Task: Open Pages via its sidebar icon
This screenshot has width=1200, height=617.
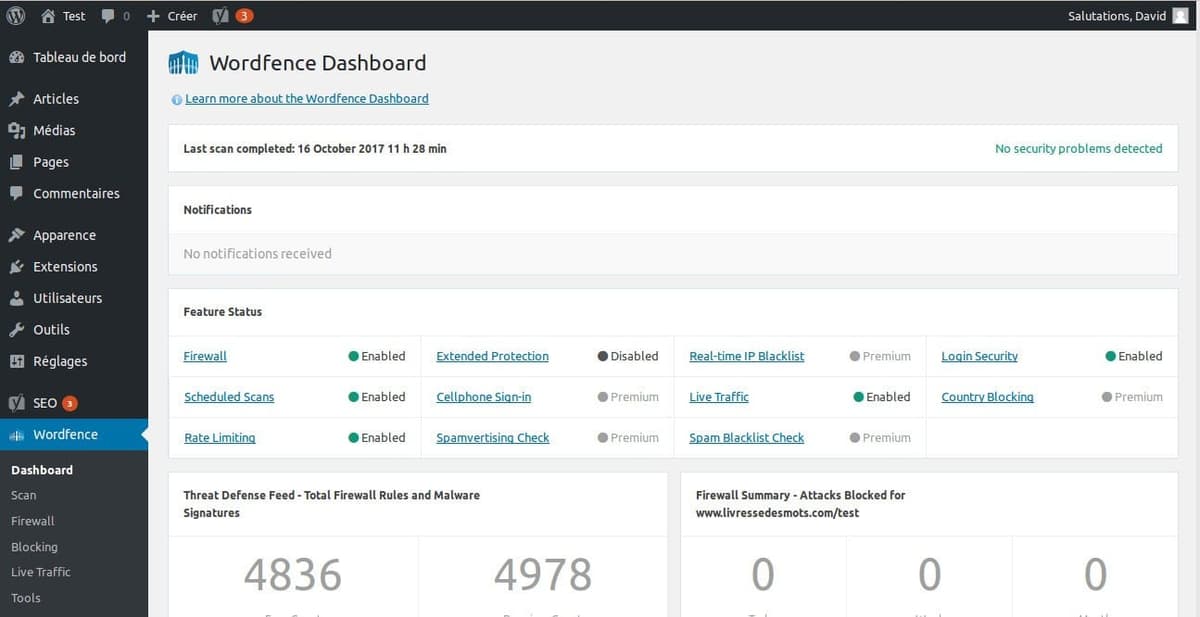Action: click(16, 161)
